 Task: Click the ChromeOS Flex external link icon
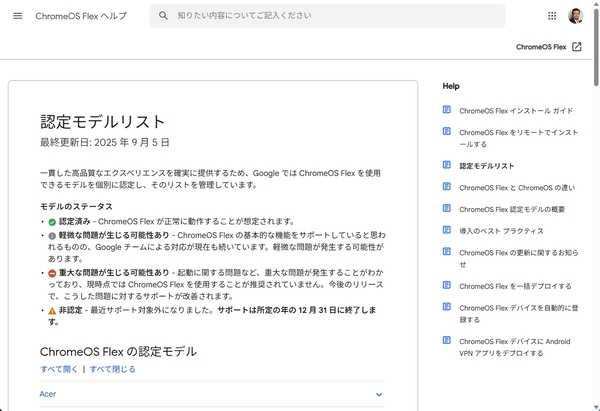point(577,47)
